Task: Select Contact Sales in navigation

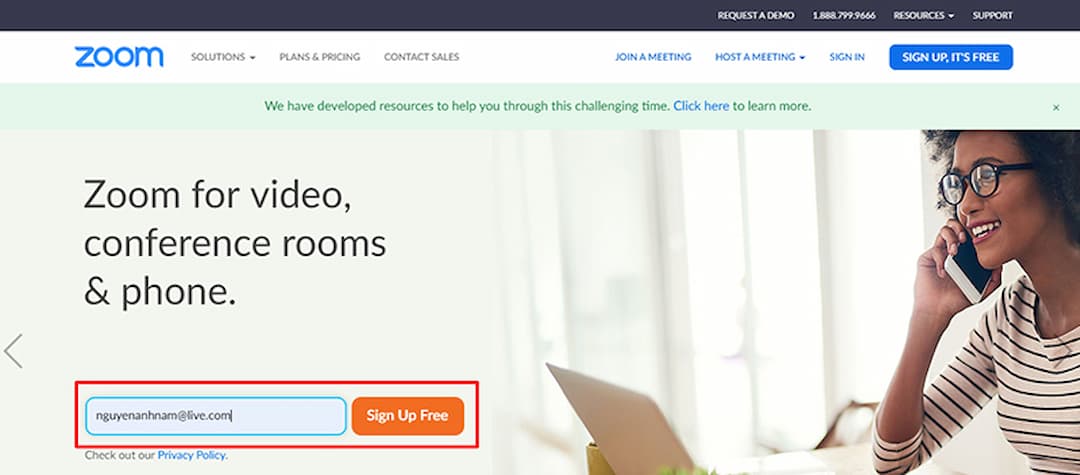Action: click(x=422, y=57)
